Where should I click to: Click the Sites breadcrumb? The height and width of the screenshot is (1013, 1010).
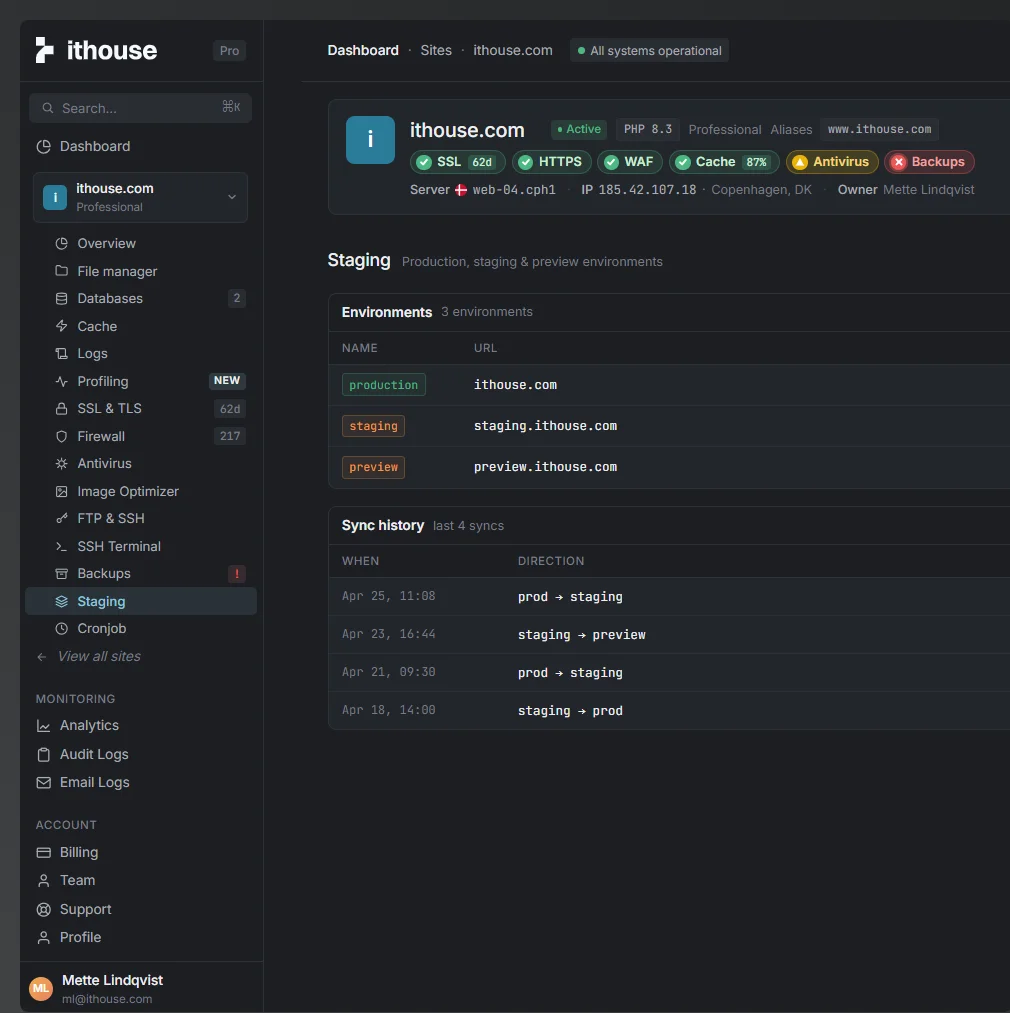436,50
